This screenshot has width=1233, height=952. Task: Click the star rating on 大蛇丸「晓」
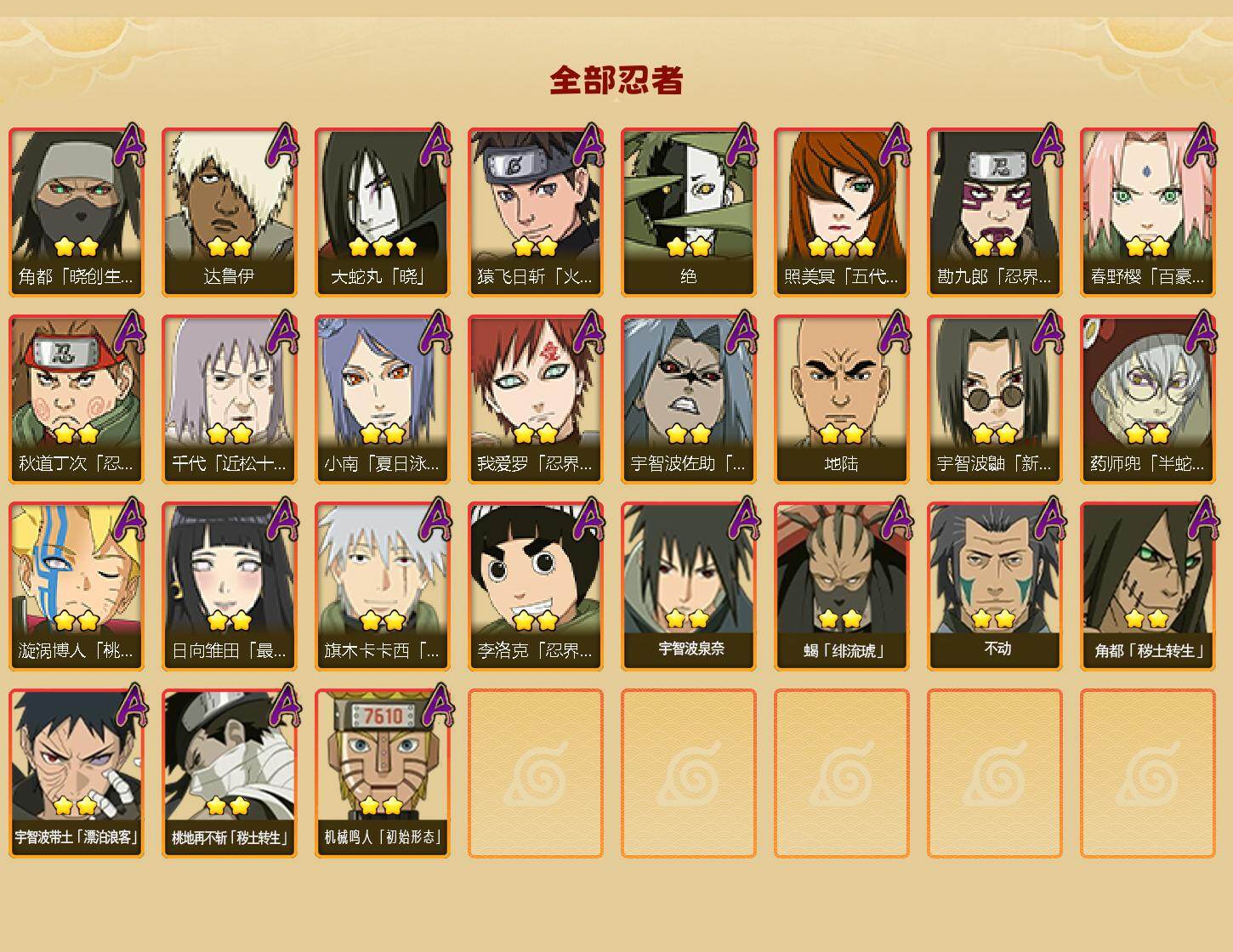click(x=383, y=246)
